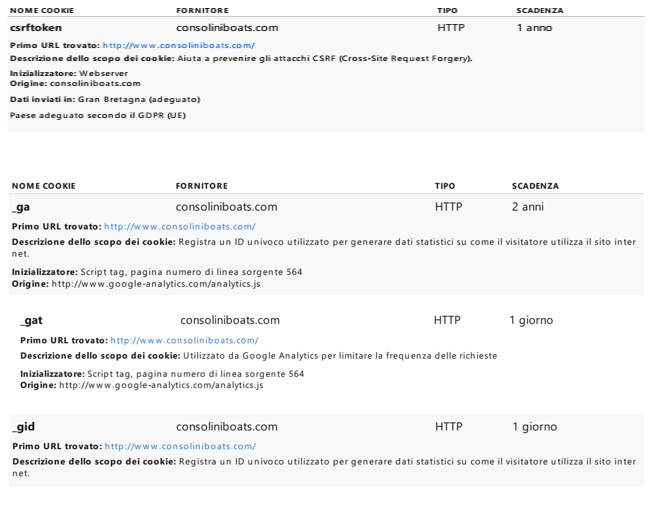Image resolution: width=655 pixels, height=505 pixels.
Task: Select the _gat cookie name
Action: pyautogui.click(x=31, y=320)
